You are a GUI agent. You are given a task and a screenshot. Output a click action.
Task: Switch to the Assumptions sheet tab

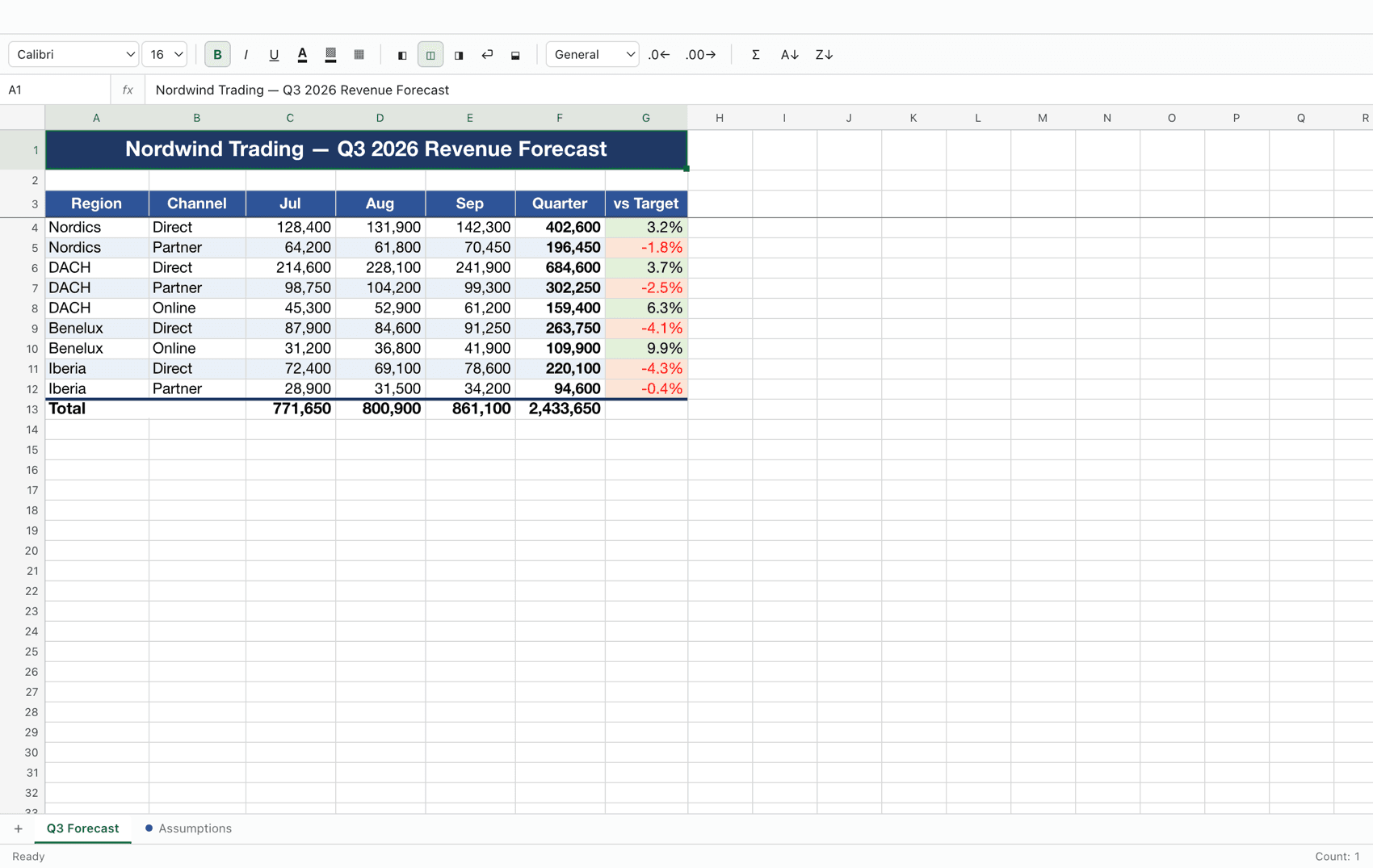(x=188, y=828)
